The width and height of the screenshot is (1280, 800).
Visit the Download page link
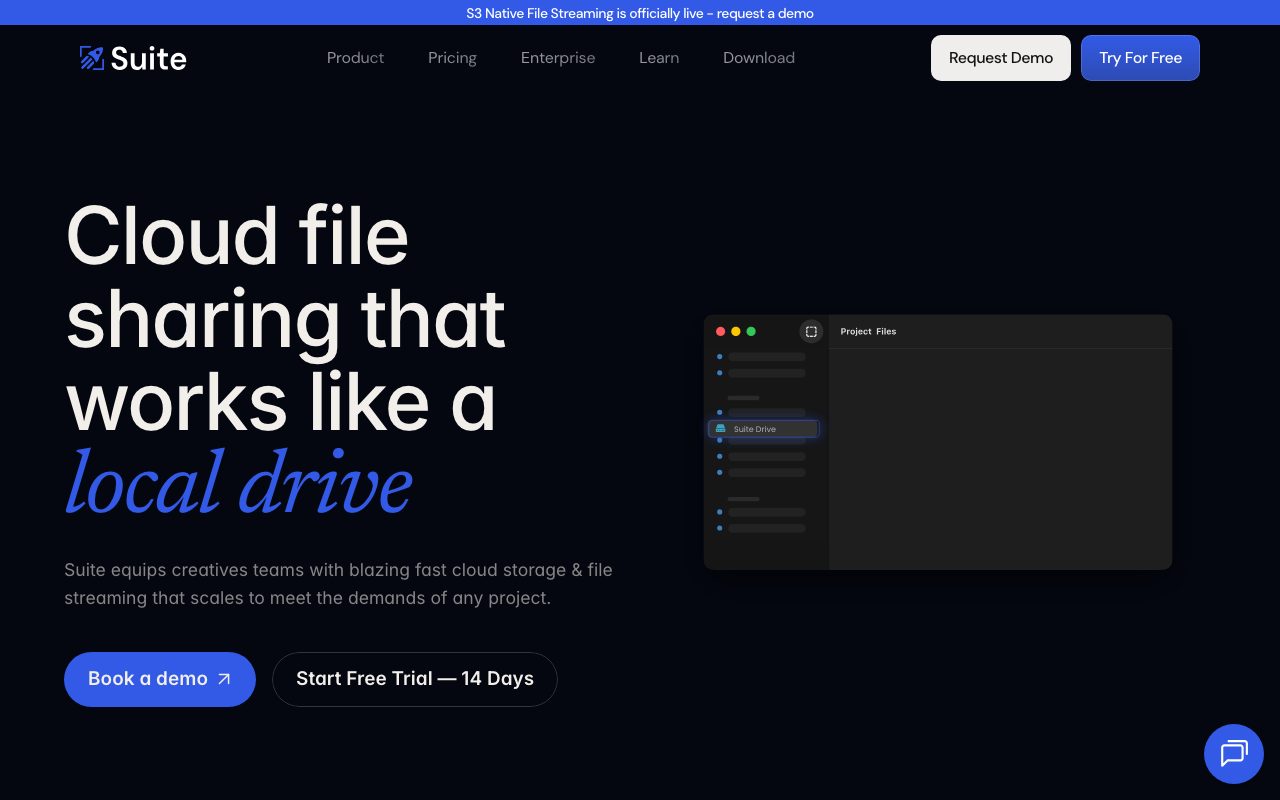pos(759,58)
